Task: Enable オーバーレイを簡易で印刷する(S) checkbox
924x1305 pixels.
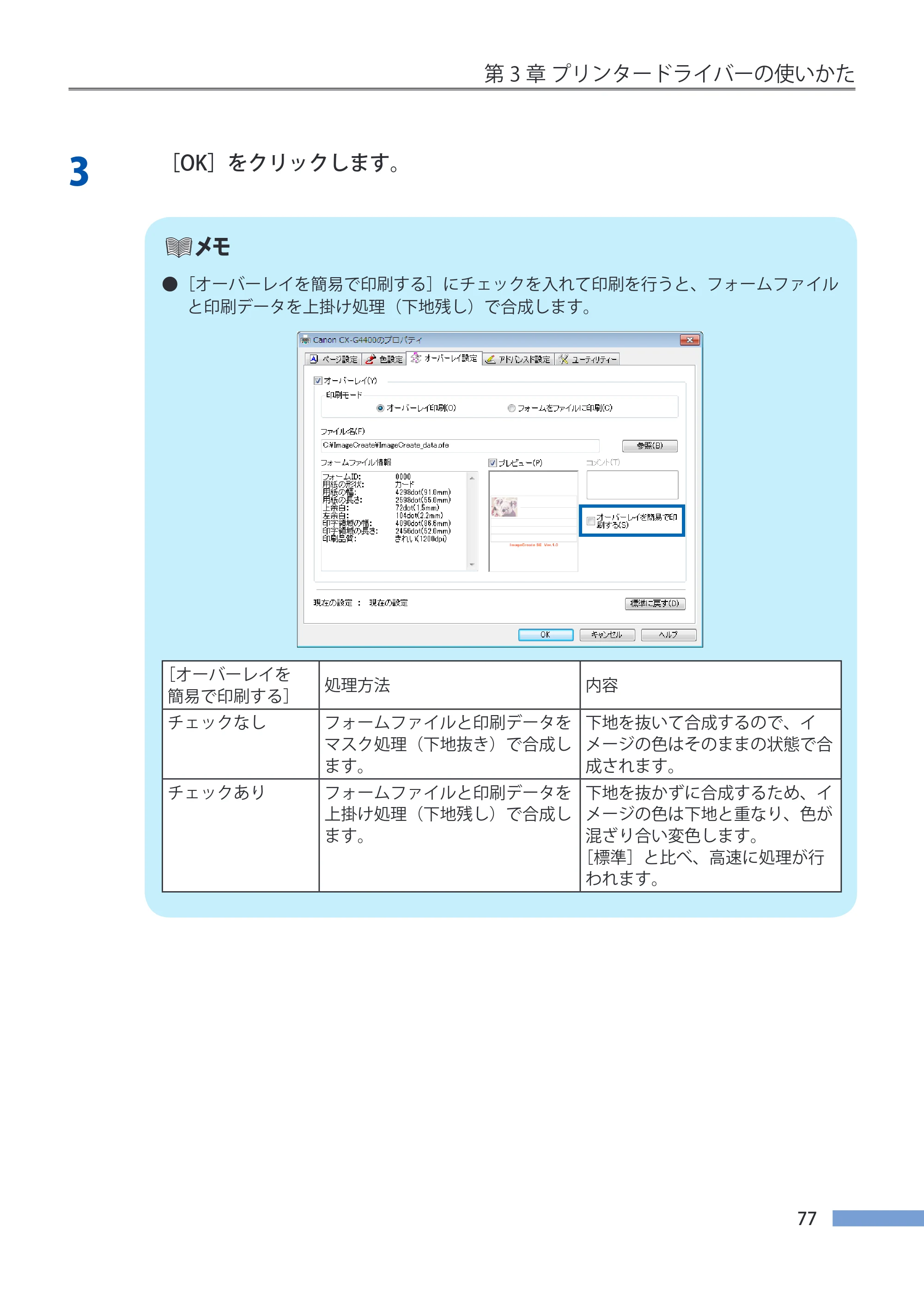Action: click(x=591, y=521)
